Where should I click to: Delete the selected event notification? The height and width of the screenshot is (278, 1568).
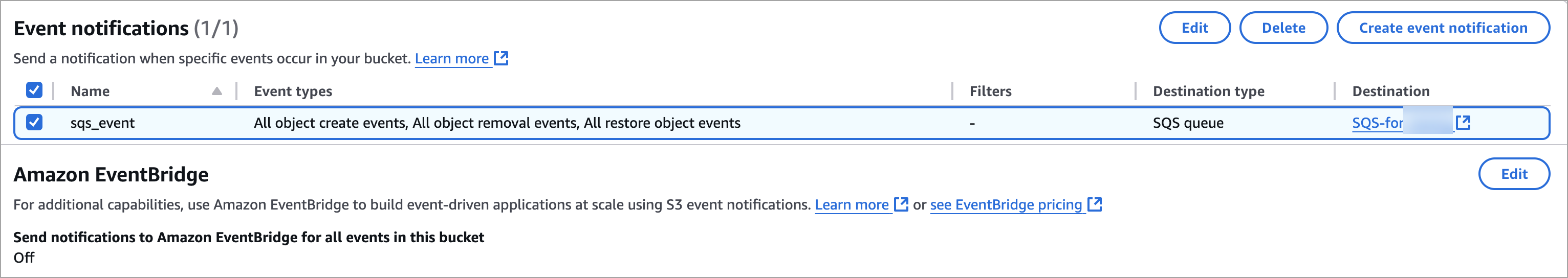click(x=1283, y=28)
